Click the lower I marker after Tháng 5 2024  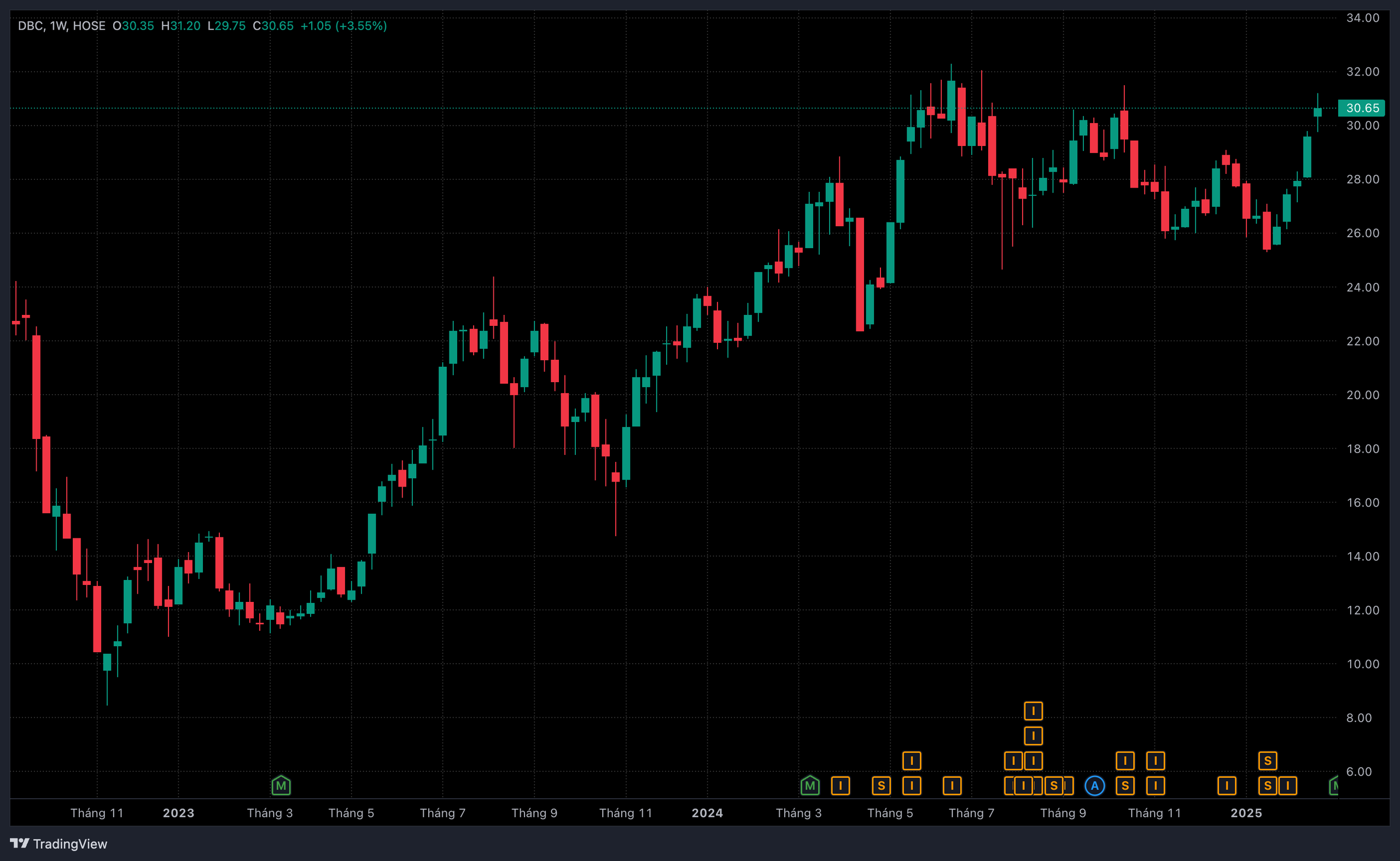click(911, 786)
